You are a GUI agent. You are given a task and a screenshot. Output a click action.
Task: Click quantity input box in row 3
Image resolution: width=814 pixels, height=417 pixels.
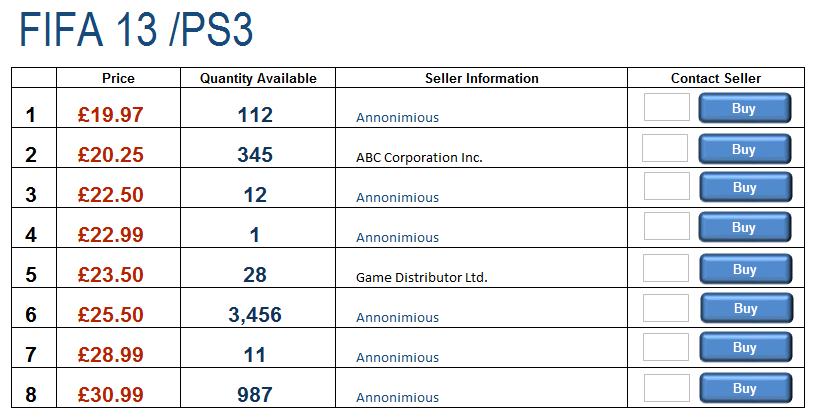(667, 186)
